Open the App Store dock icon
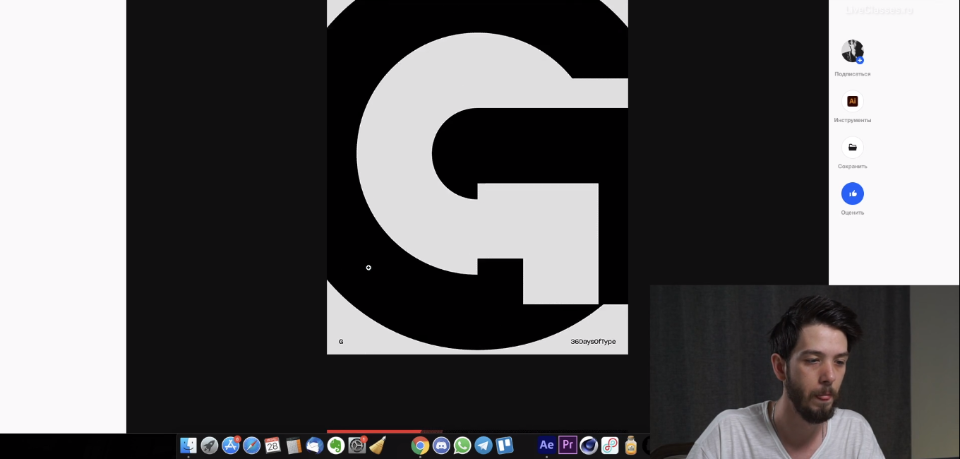 click(x=230, y=445)
